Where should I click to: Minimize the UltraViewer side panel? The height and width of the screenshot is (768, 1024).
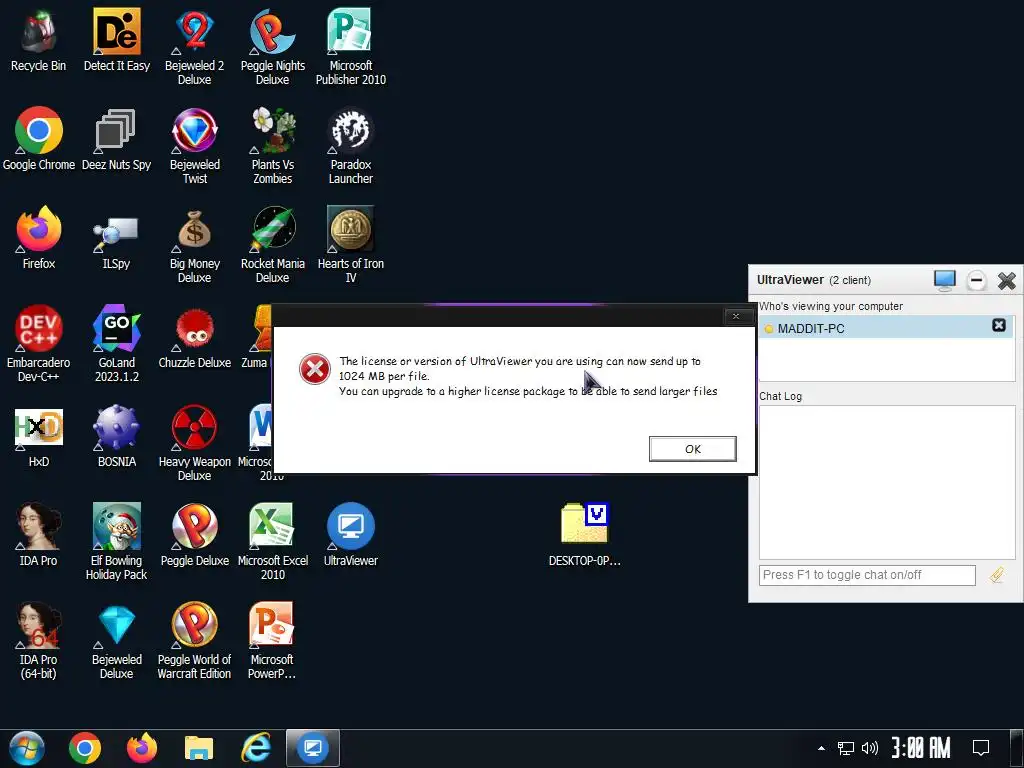(x=976, y=281)
